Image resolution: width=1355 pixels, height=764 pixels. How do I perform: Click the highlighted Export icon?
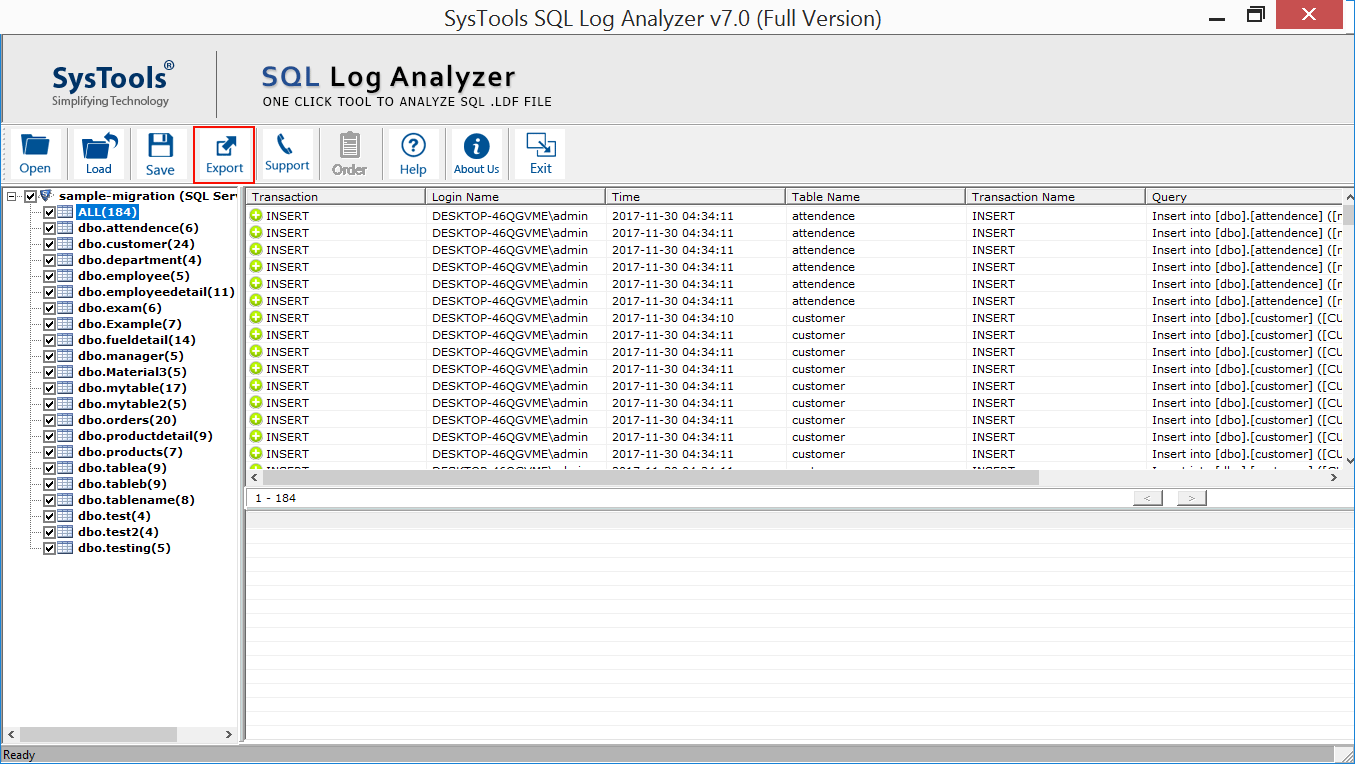[x=223, y=152]
